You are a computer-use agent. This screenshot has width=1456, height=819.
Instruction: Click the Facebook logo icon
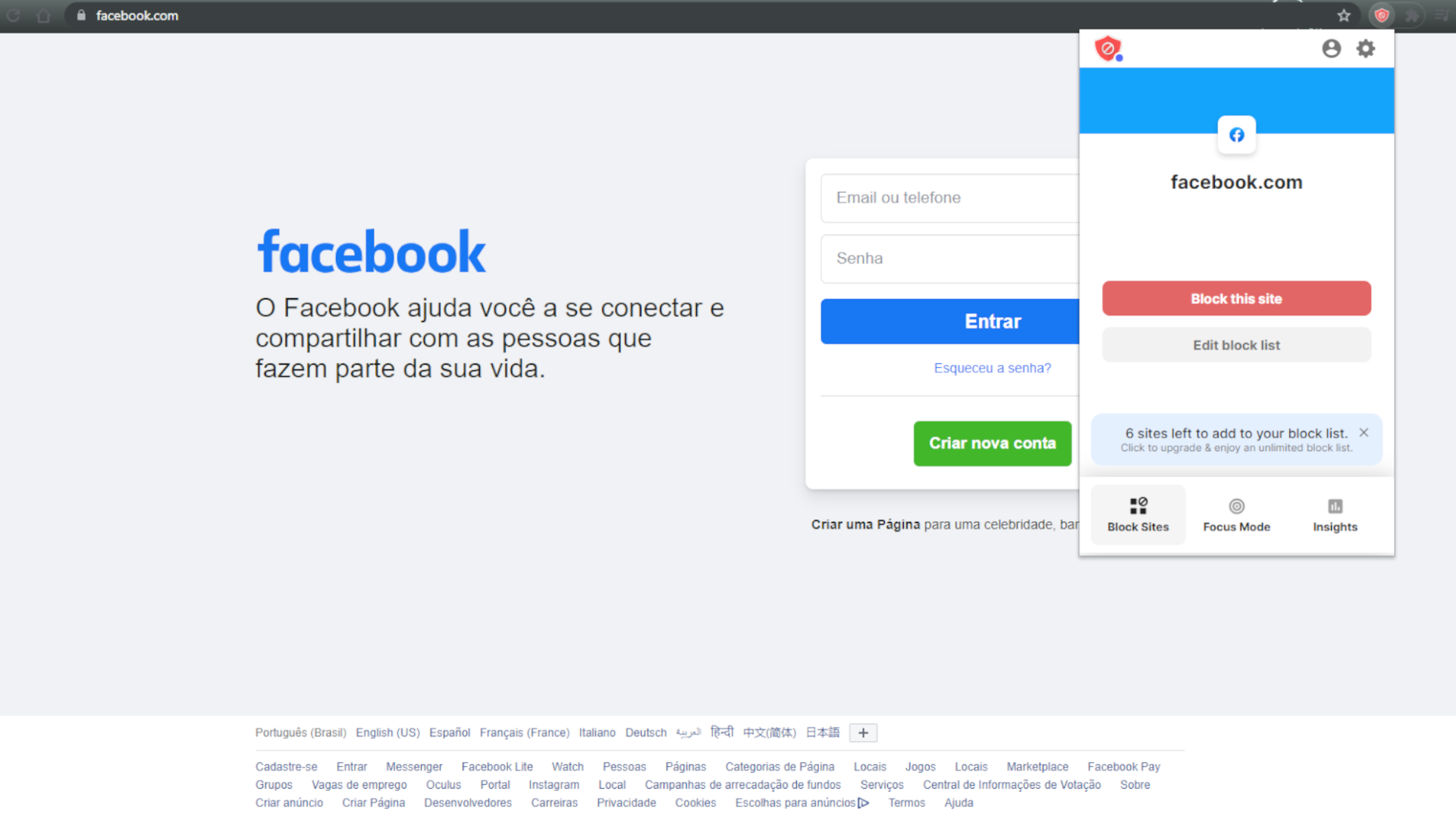1237,134
